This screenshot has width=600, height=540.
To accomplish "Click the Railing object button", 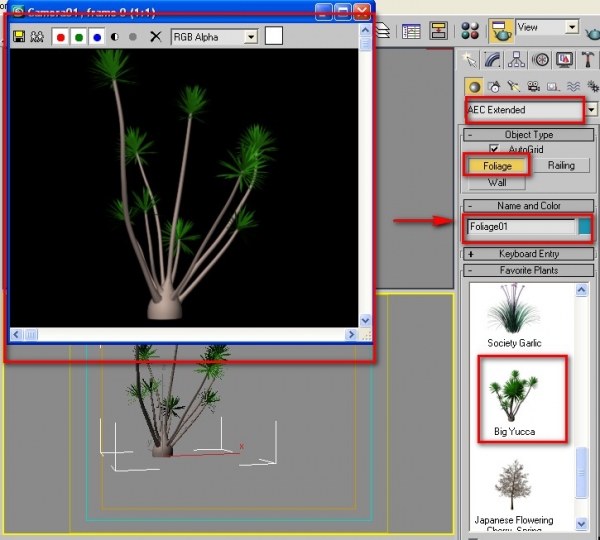I will (561, 165).
